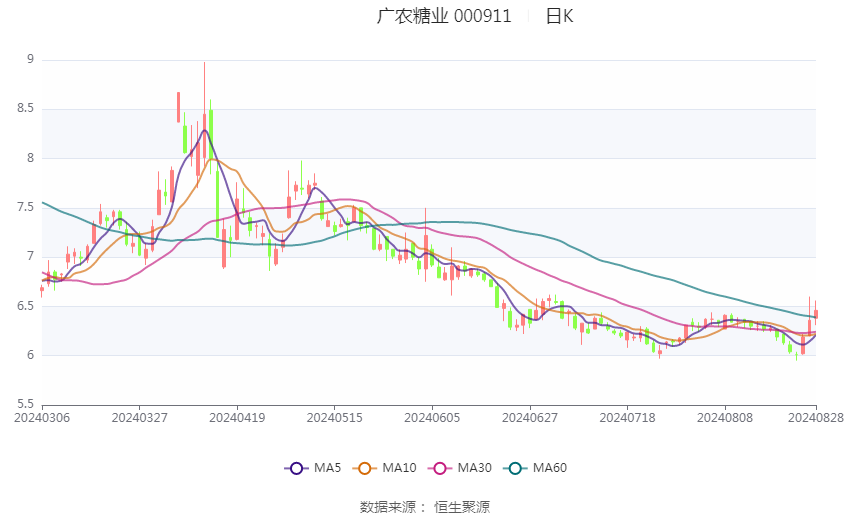Click the 20240306 x-axis date label
Image resolution: width=850 pixels, height=517 pixels.
(x=42, y=418)
